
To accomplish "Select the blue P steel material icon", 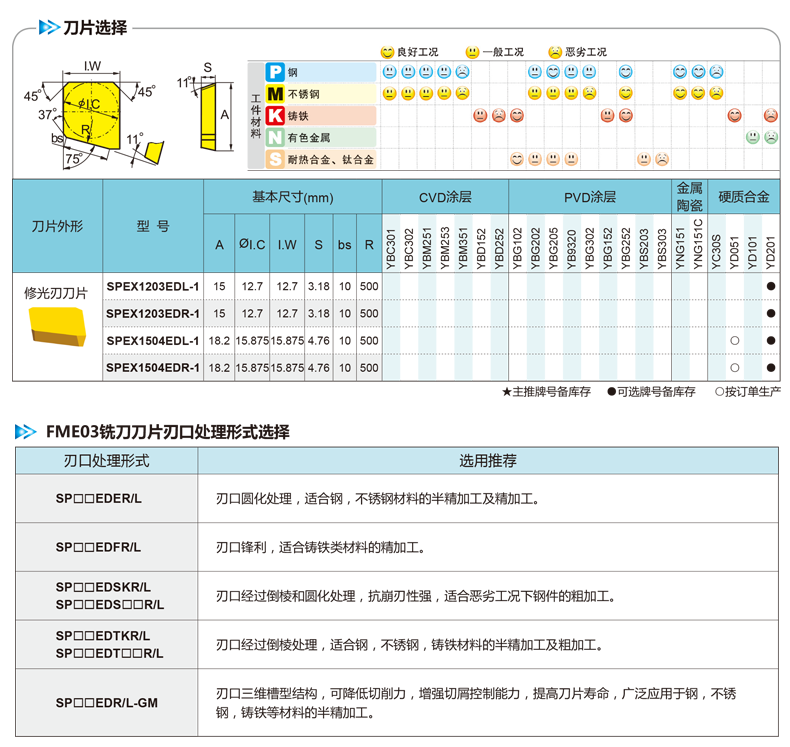I will tap(275, 72).
